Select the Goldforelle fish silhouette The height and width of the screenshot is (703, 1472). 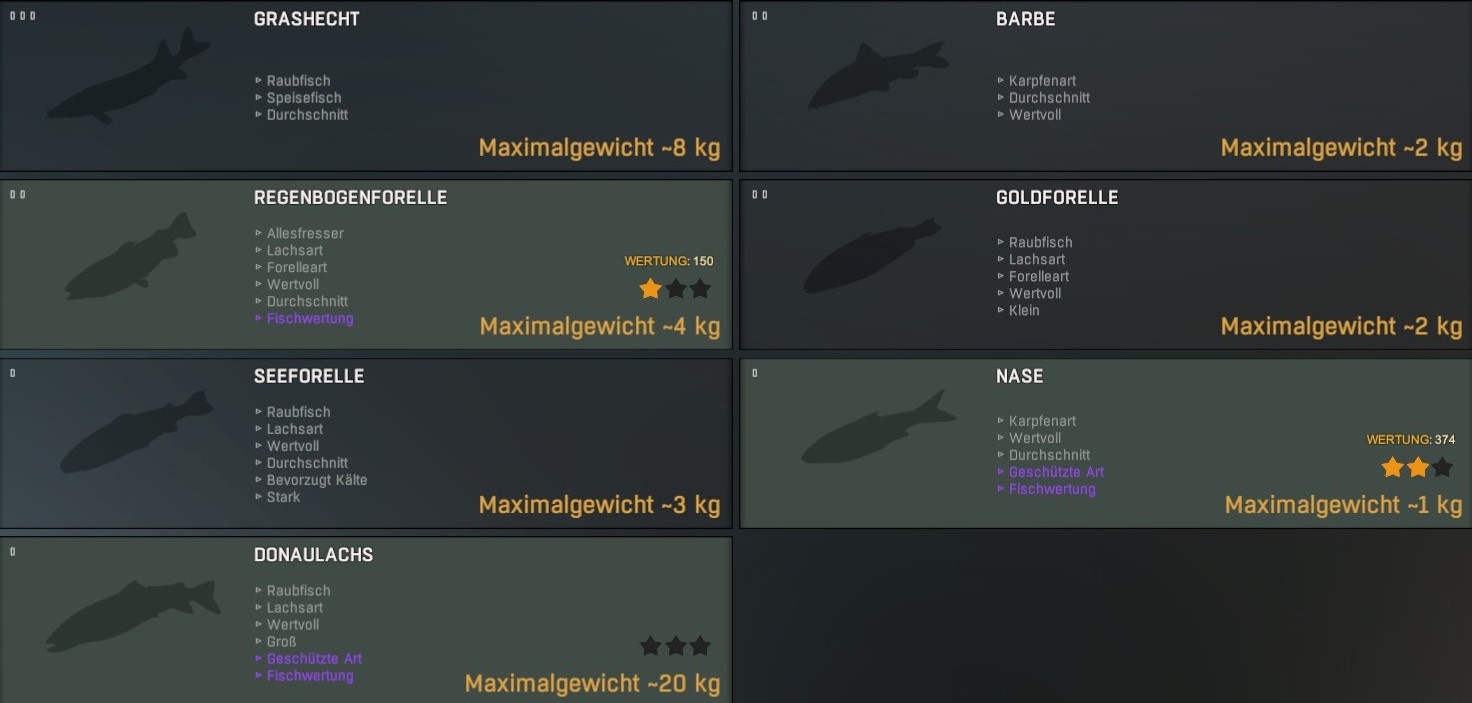[871, 256]
